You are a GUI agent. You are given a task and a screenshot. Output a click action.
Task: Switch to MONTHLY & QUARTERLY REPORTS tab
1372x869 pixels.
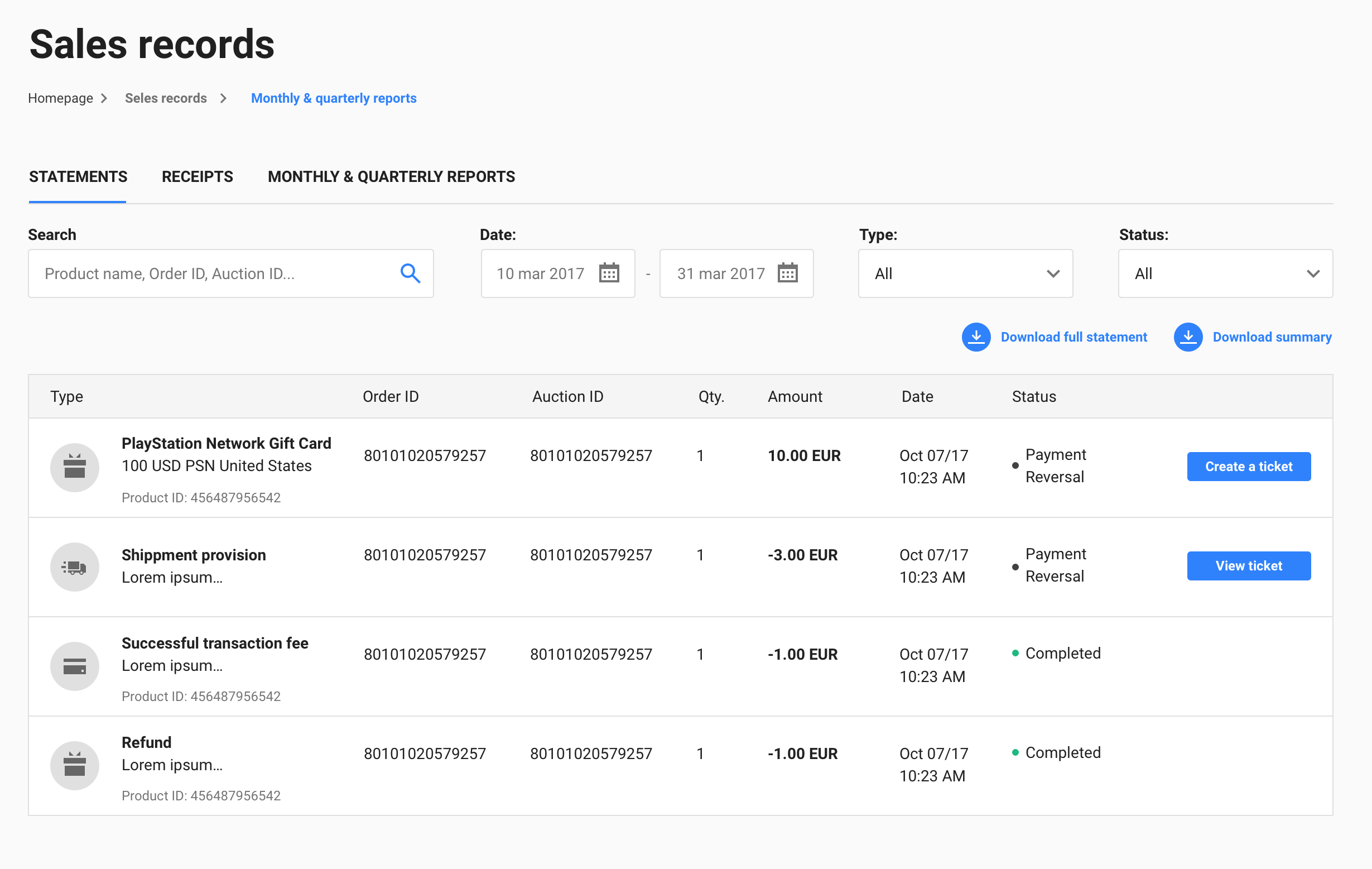click(391, 177)
